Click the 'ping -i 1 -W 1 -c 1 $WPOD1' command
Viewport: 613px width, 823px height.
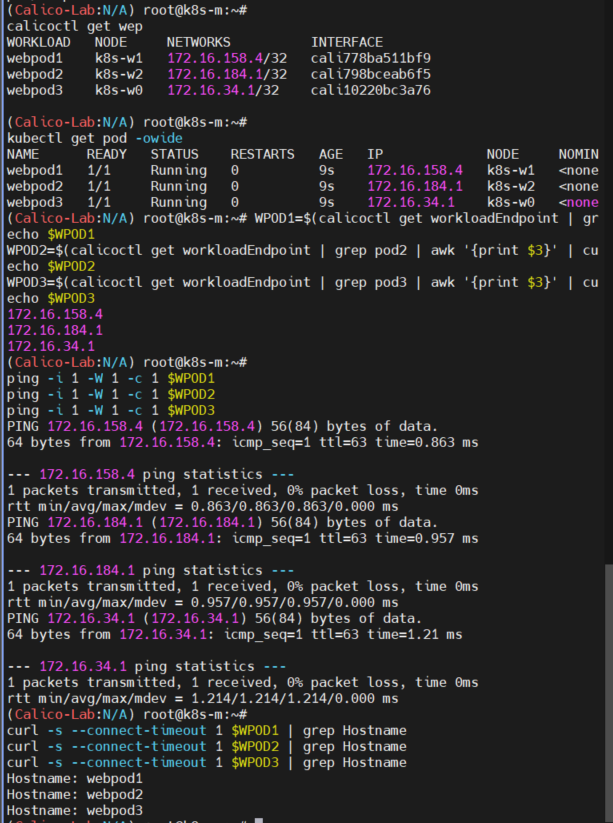[111, 378]
